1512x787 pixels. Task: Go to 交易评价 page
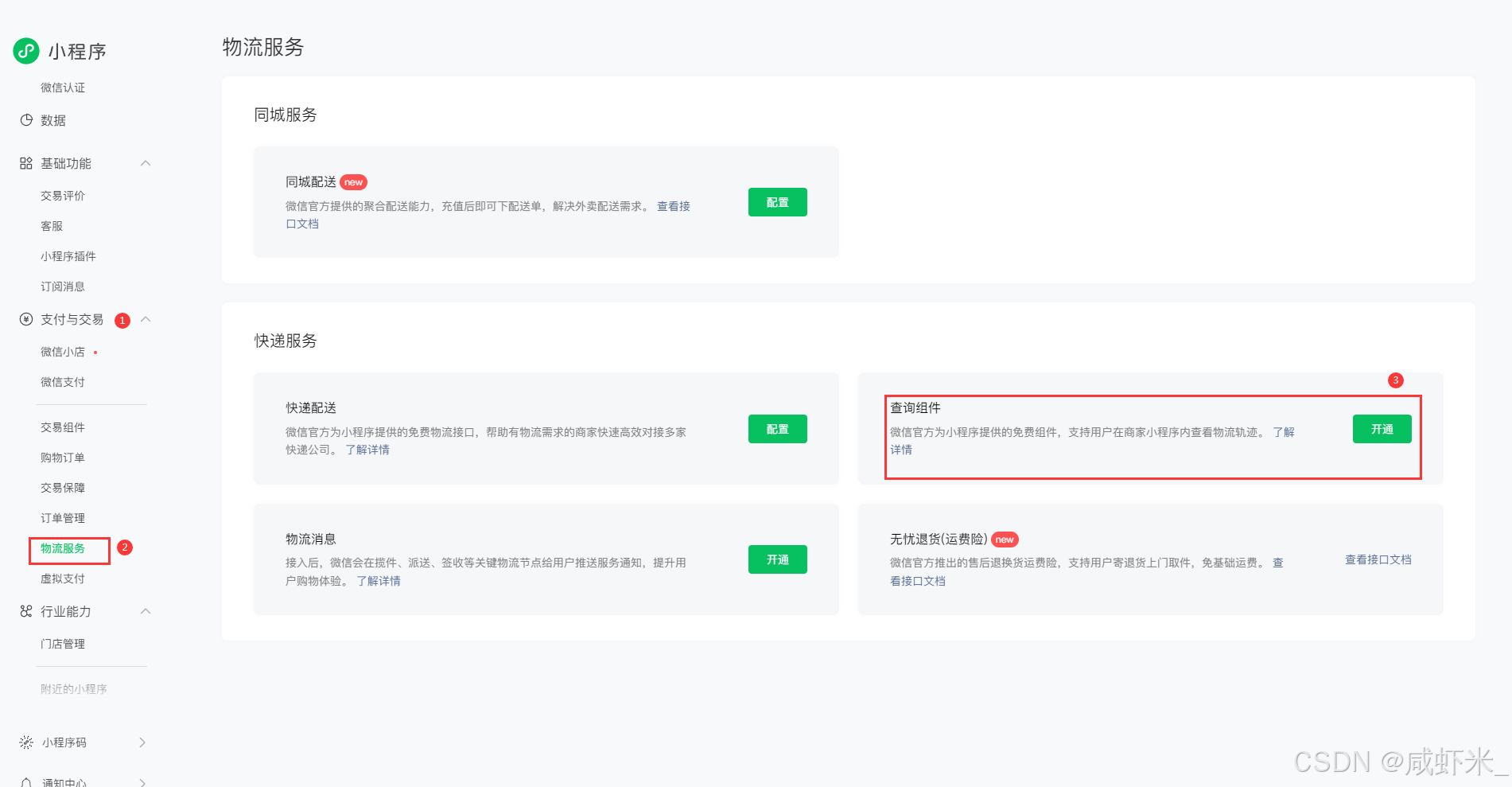point(63,196)
